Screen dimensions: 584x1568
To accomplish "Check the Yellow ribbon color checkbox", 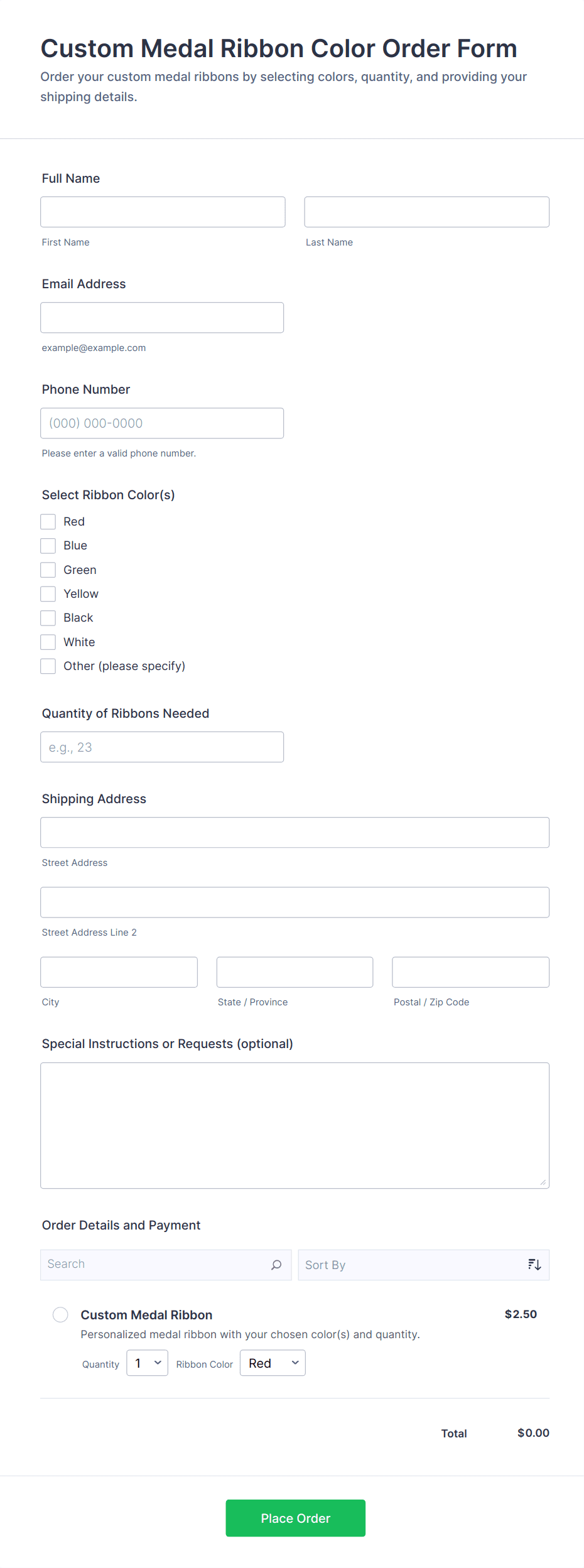I will pyautogui.click(x=48, y=593).
